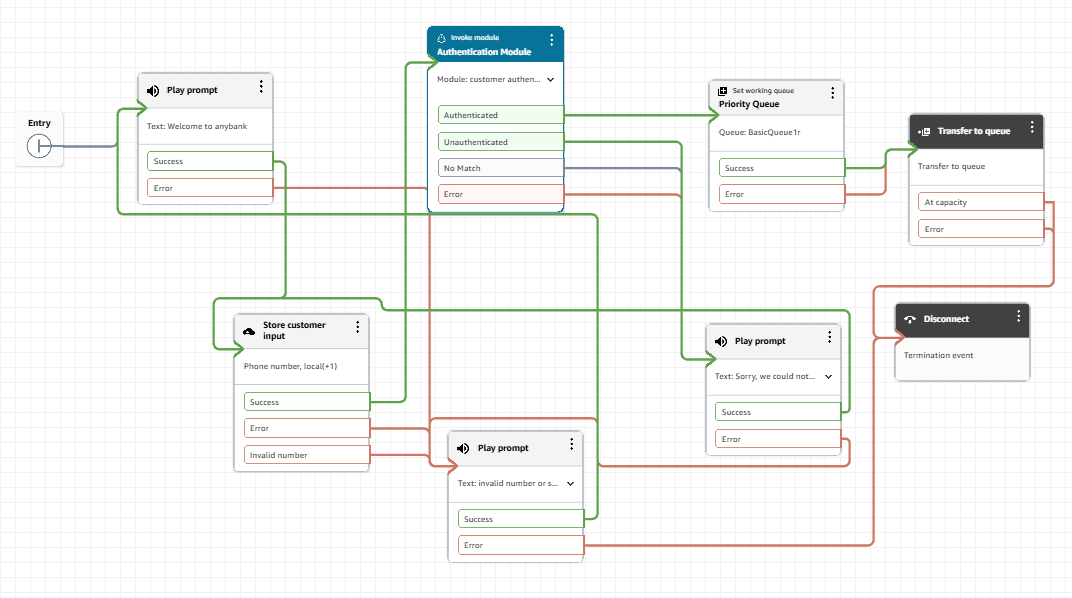1072x598 pixels.
Task: Click the speaker icon on invalid number prompt
Action: pos(461,448)
